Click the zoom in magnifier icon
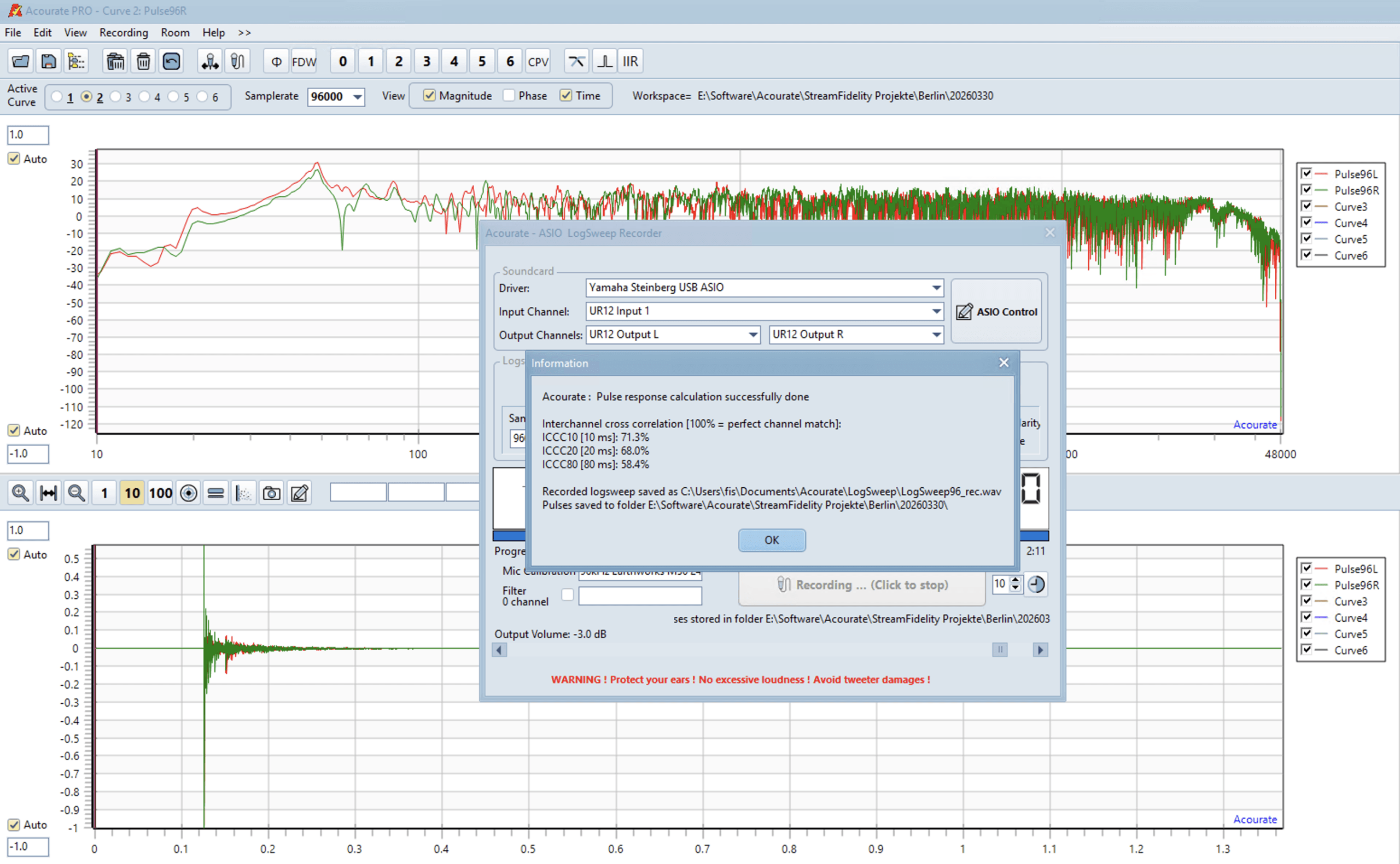This screenshot has width=1400, height=864. pyautogui.click(x=21, y=493)
